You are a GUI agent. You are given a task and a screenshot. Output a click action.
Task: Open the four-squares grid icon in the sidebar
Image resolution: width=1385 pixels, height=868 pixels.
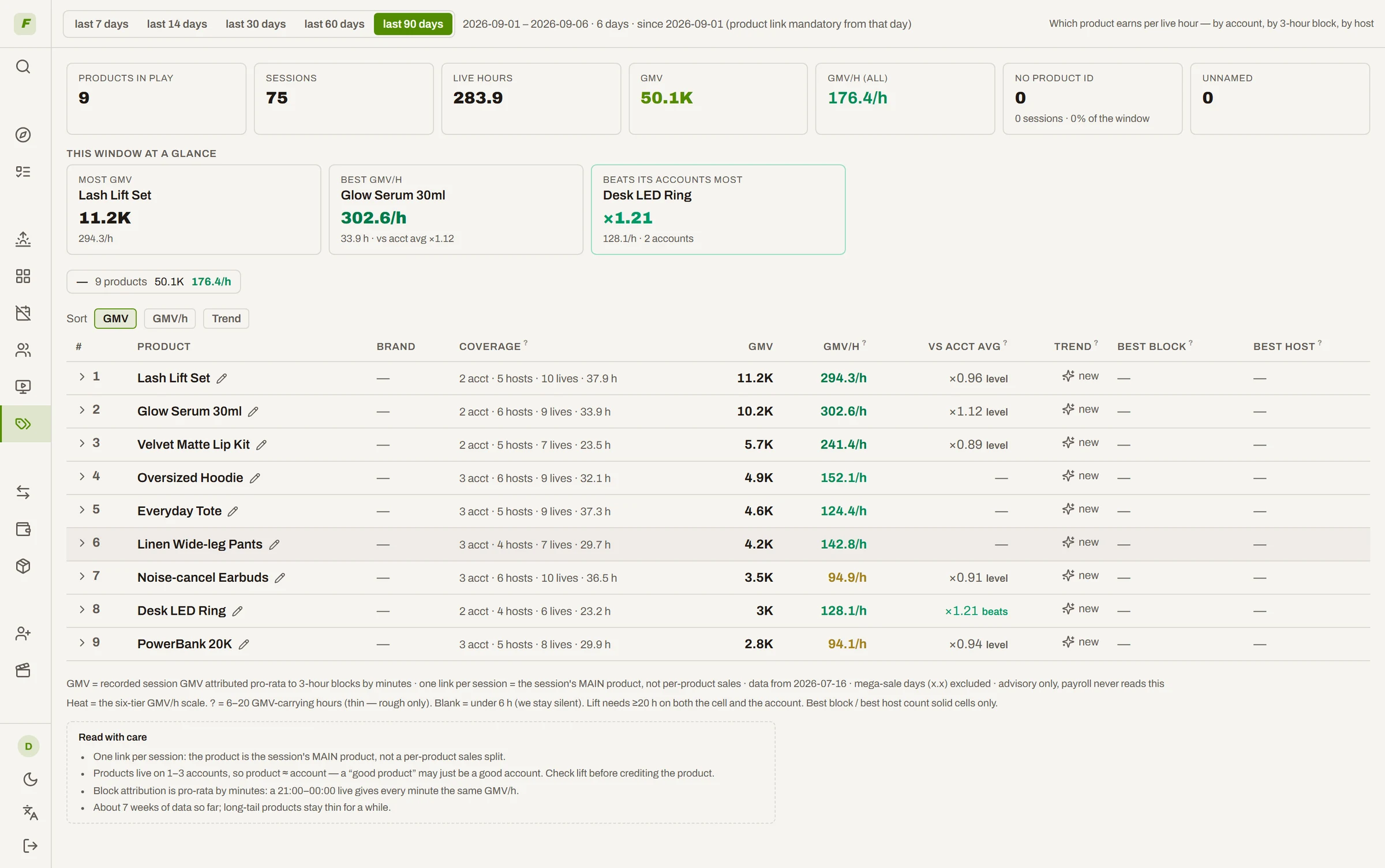pos(23,276)
